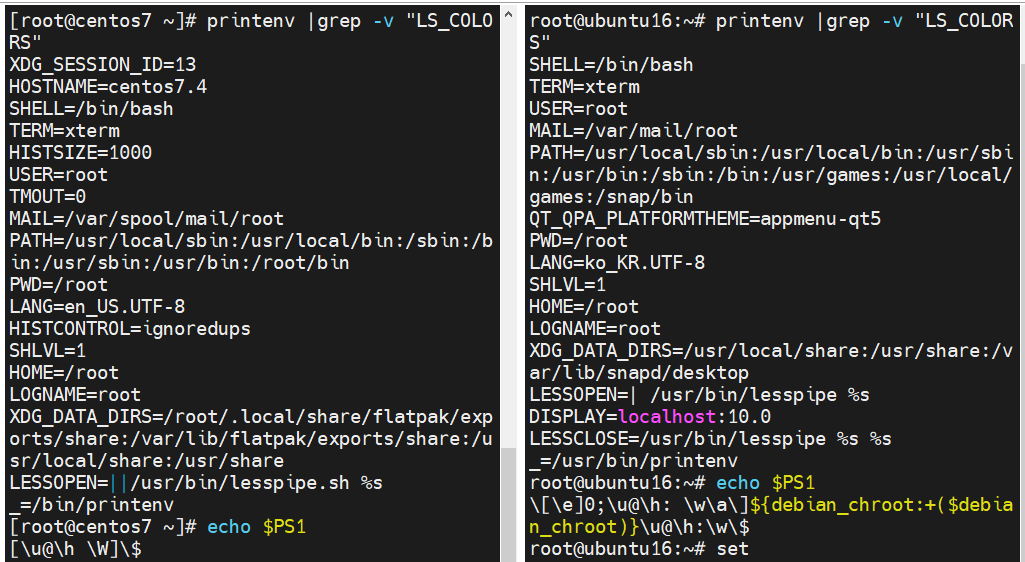The height and width of the screenshot is (562, 1025).
Task: Click SHELL=/bin/bash in the centos7 pane
Action: [x=92, y=108]
